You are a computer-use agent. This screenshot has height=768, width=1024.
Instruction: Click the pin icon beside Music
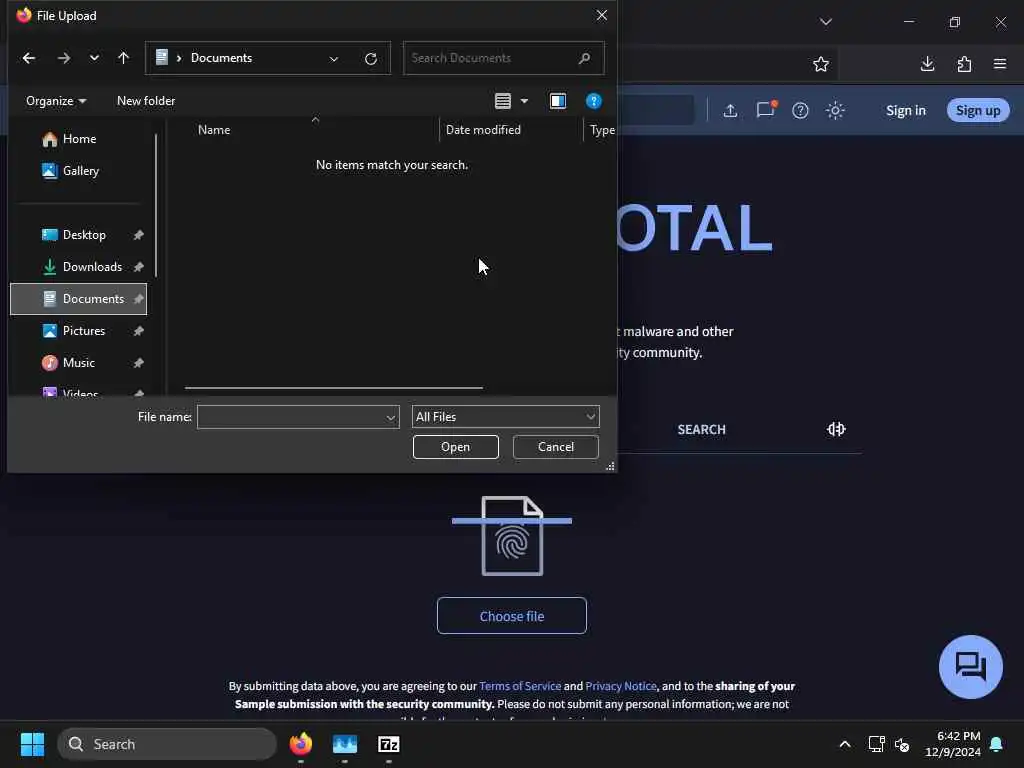click(x=138, y=363)
